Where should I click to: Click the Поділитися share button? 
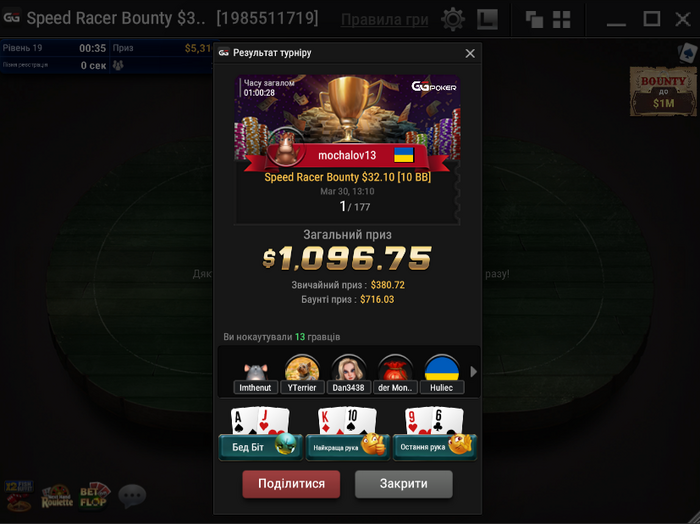coord(291,484)
